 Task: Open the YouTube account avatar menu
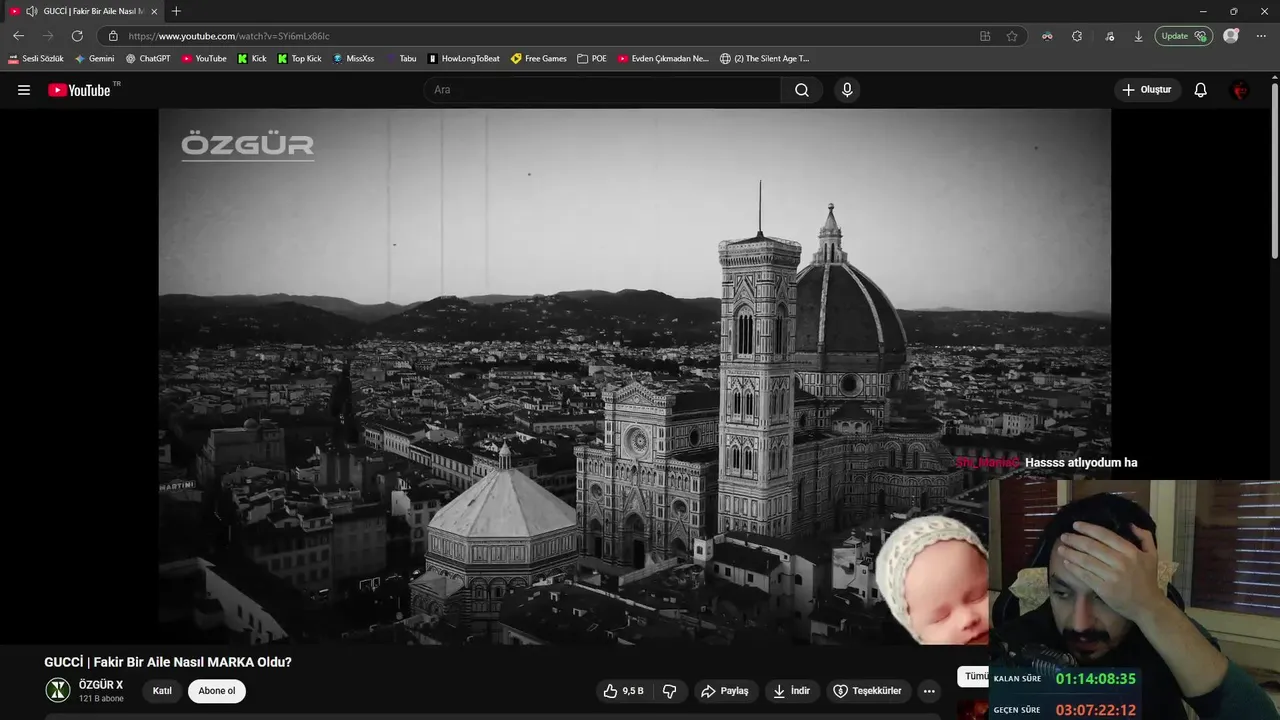coord(1240,90)
